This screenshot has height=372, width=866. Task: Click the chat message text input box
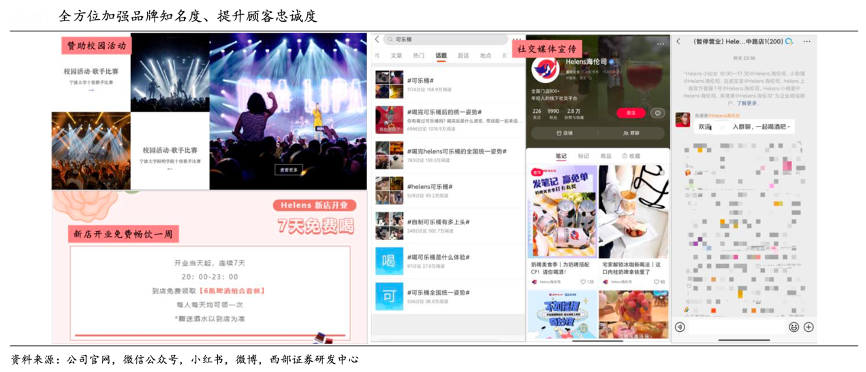pos(736,327)
